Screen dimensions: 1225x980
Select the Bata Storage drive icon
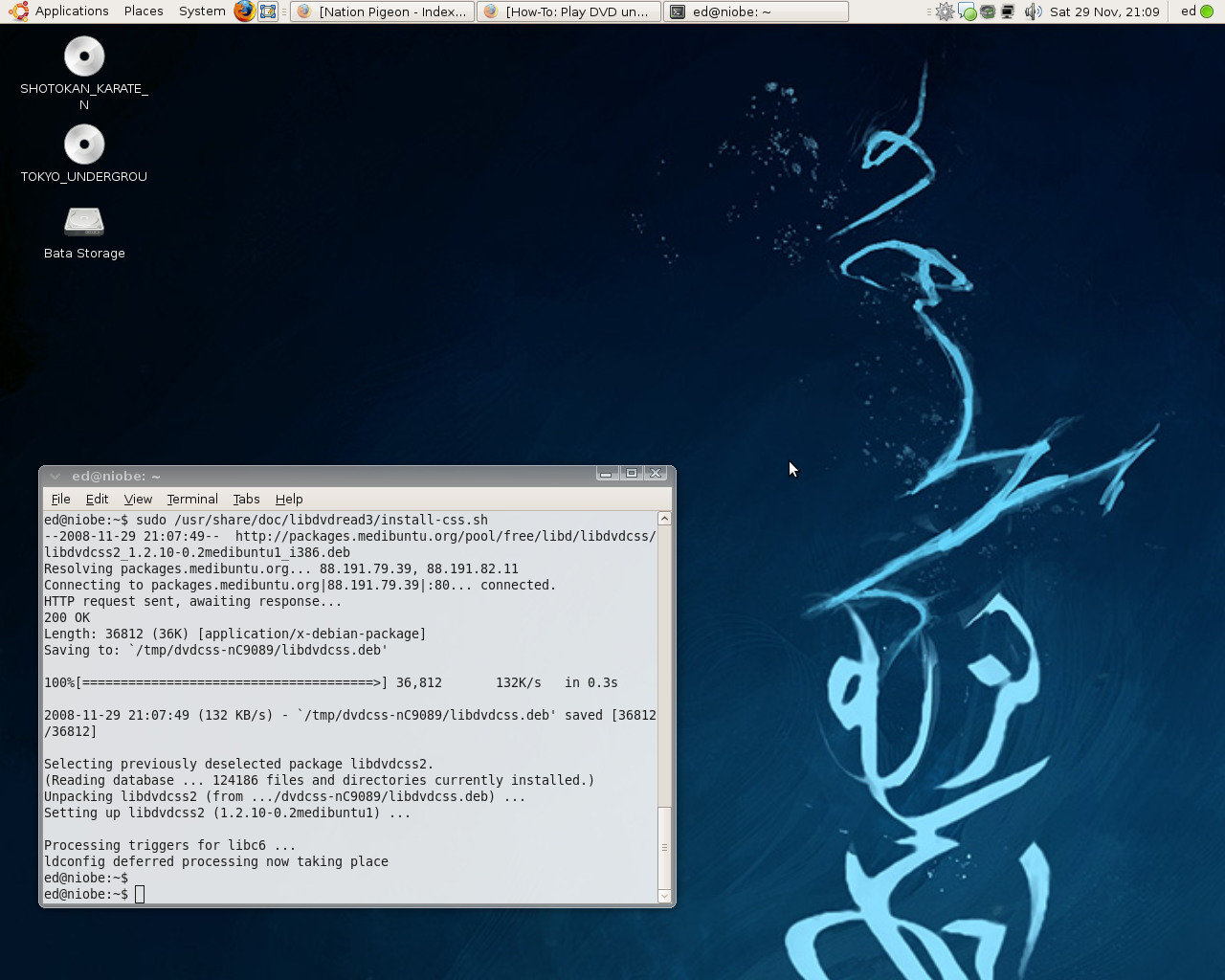pos(84,221)
